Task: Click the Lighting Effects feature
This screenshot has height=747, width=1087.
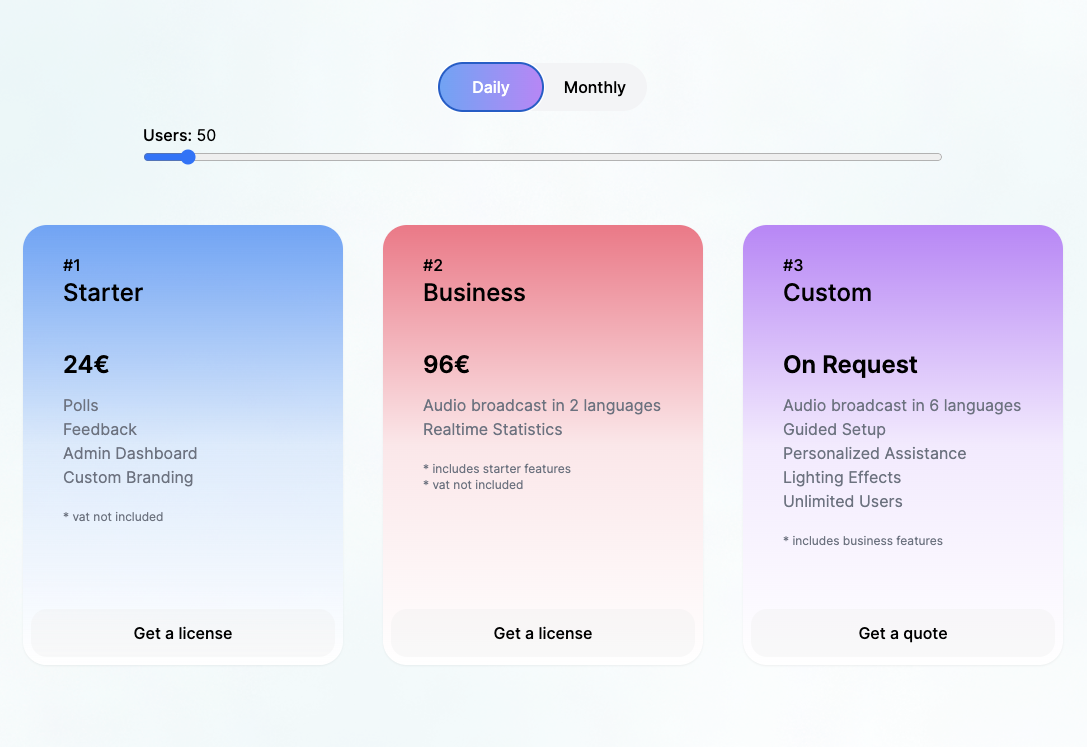Action: tap(842, 477)
